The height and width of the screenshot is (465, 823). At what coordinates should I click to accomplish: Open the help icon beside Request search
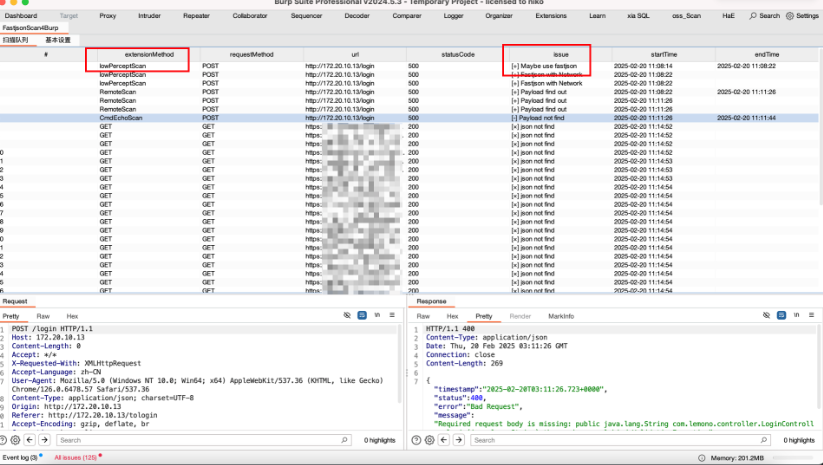[x=3, y=440]
